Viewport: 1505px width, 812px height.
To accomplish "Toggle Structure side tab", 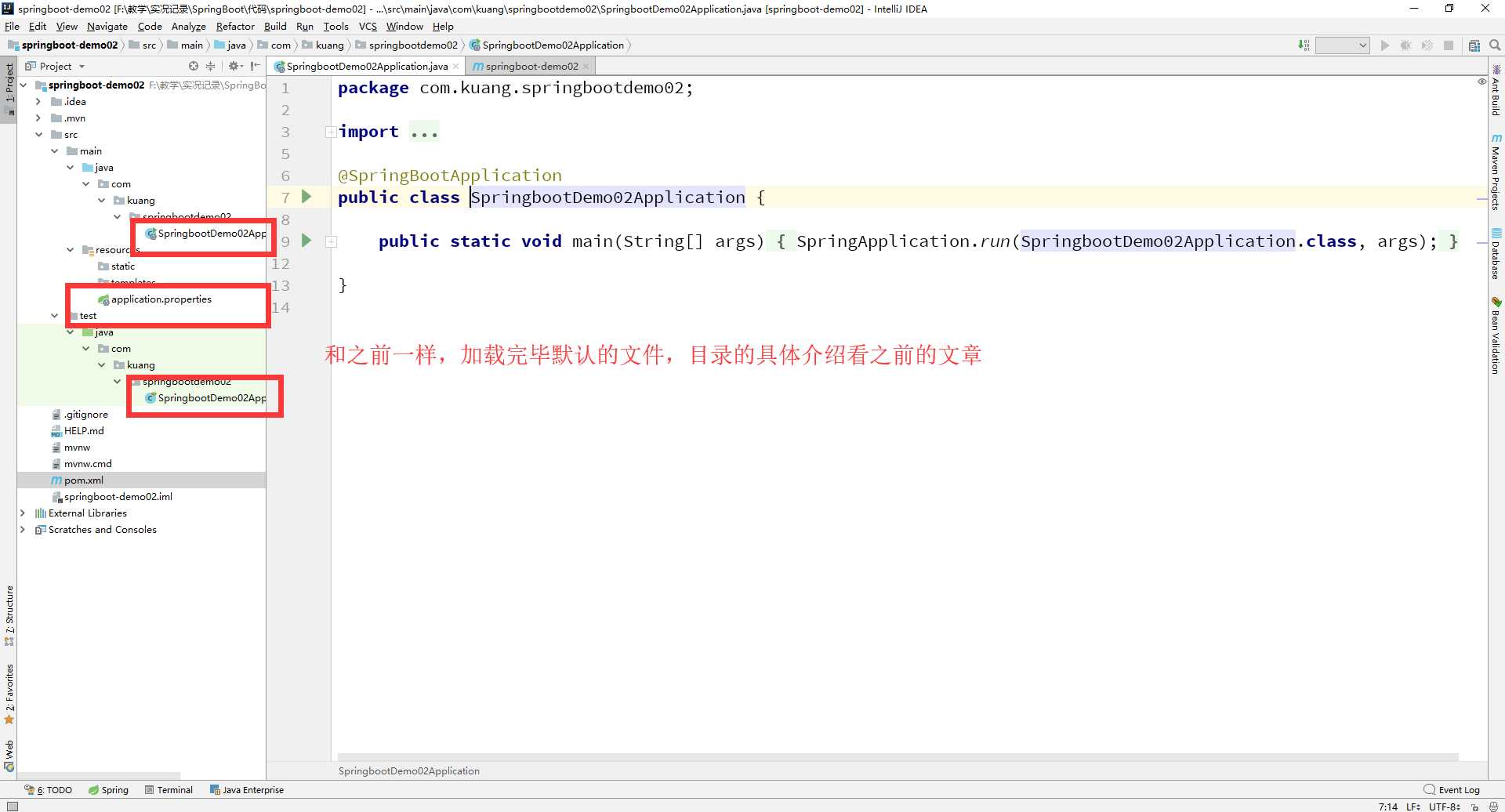I will point(9,615).
